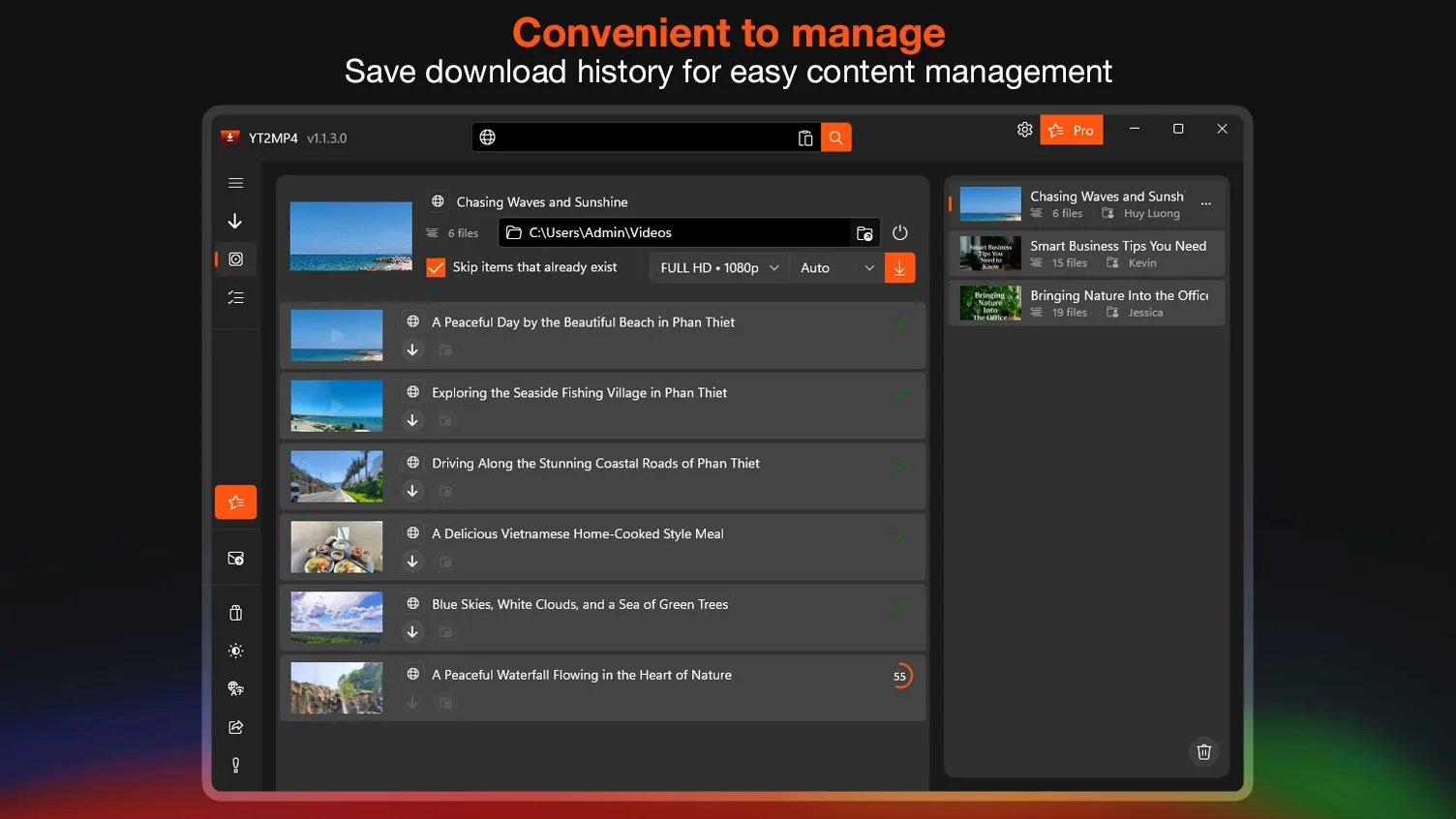
Task: Click the A Delicious Vietnamese Home-Cooked Style Meal title
Action: [x=578, y=533]
